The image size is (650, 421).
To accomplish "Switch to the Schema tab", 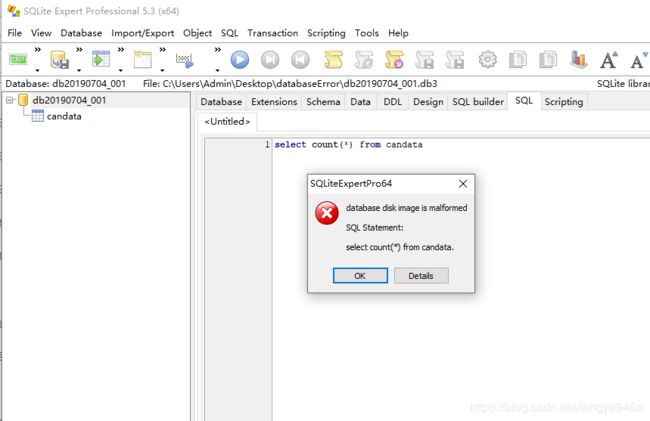I will pyautogui.click(x=323, y=102).
